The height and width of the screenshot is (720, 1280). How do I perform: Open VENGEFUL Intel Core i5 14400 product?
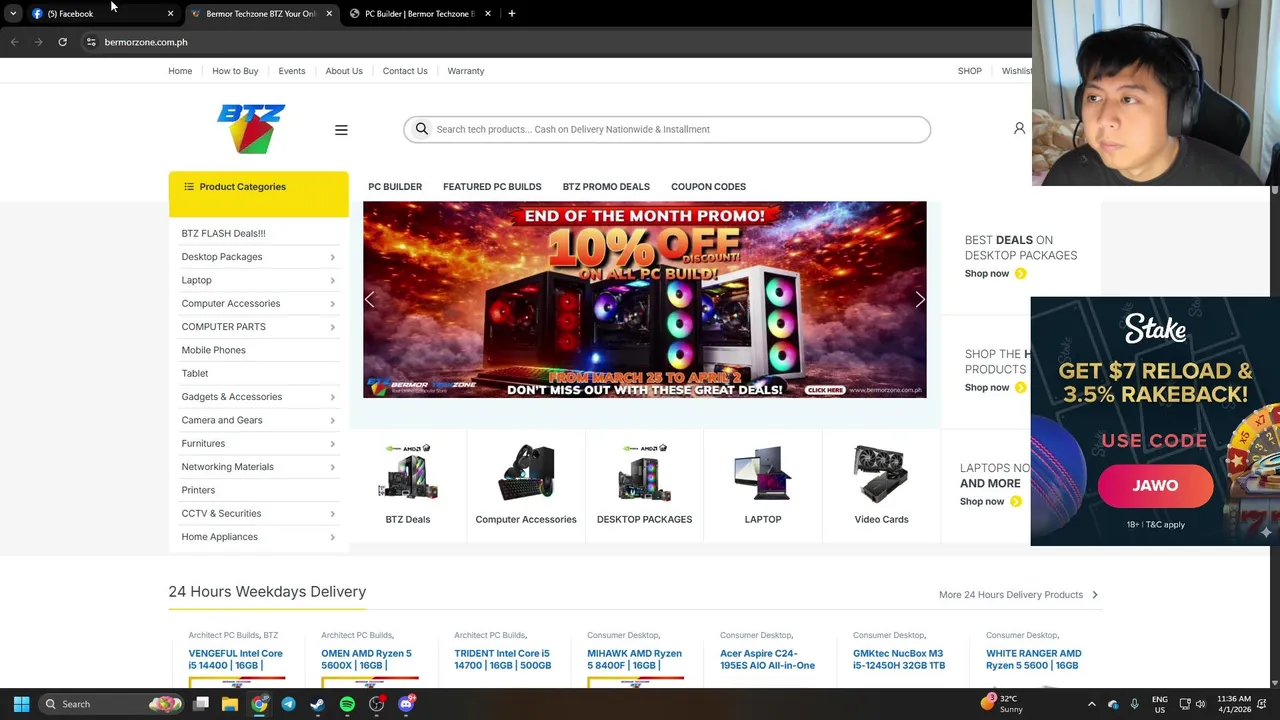point(236,660)
